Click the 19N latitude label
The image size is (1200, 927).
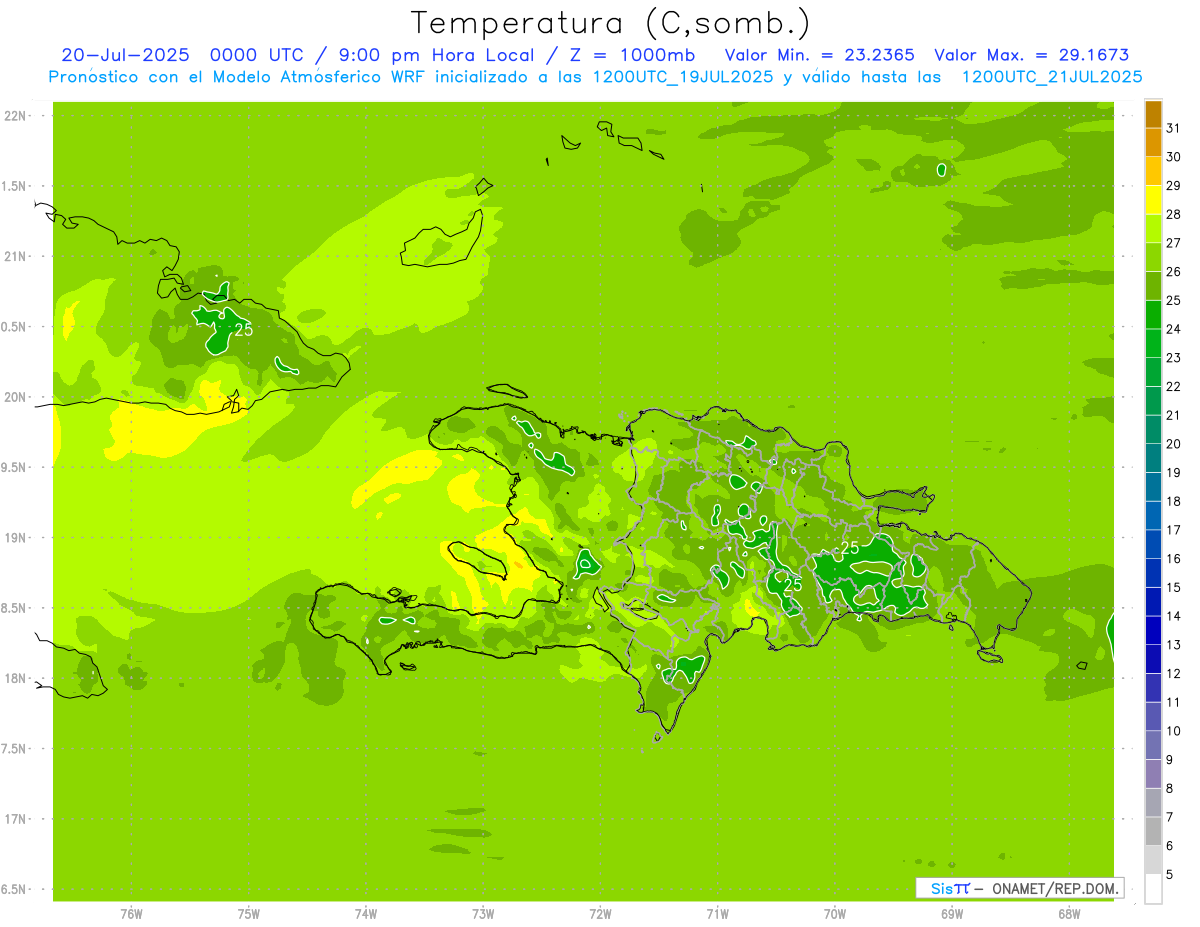[x=16, y=538]
